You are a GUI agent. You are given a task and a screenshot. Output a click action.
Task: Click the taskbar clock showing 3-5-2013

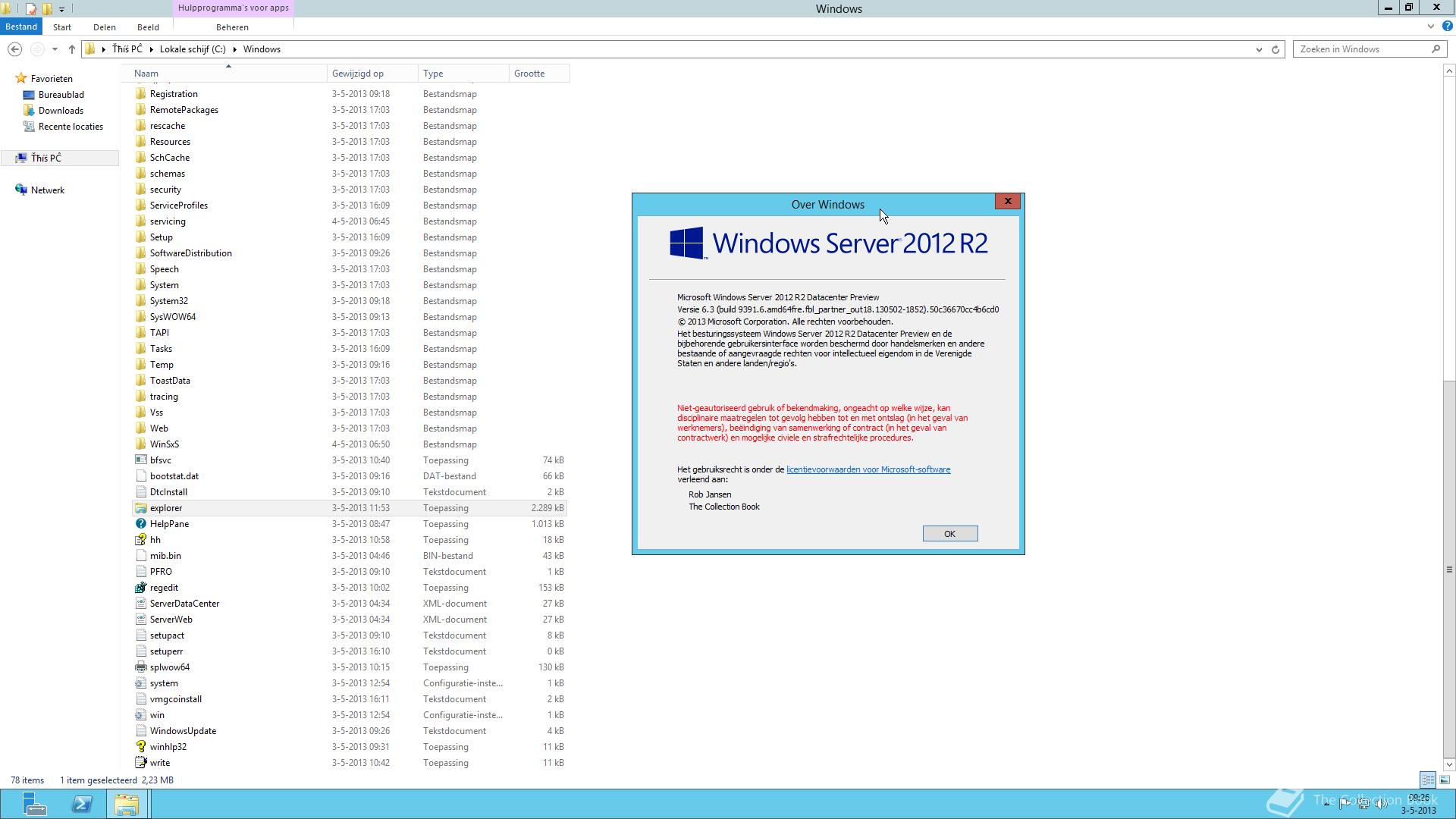coord(1418,804)
